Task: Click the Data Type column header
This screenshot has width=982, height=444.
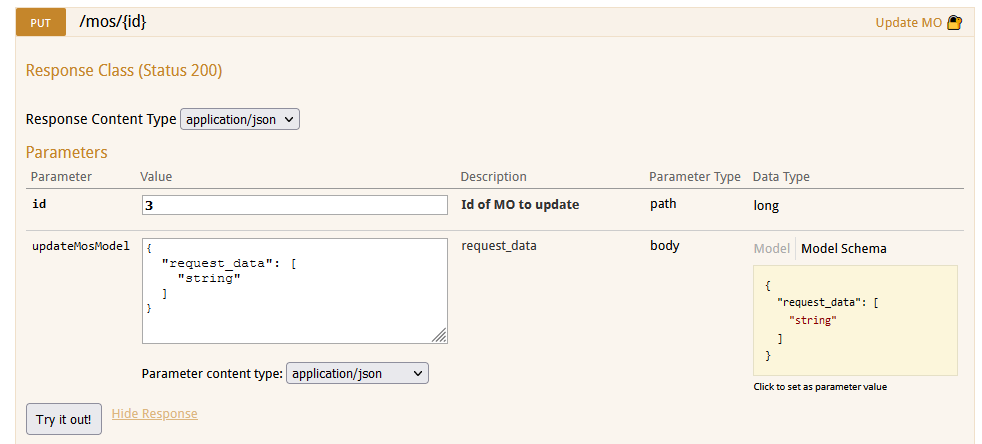Action: (781, 177)
